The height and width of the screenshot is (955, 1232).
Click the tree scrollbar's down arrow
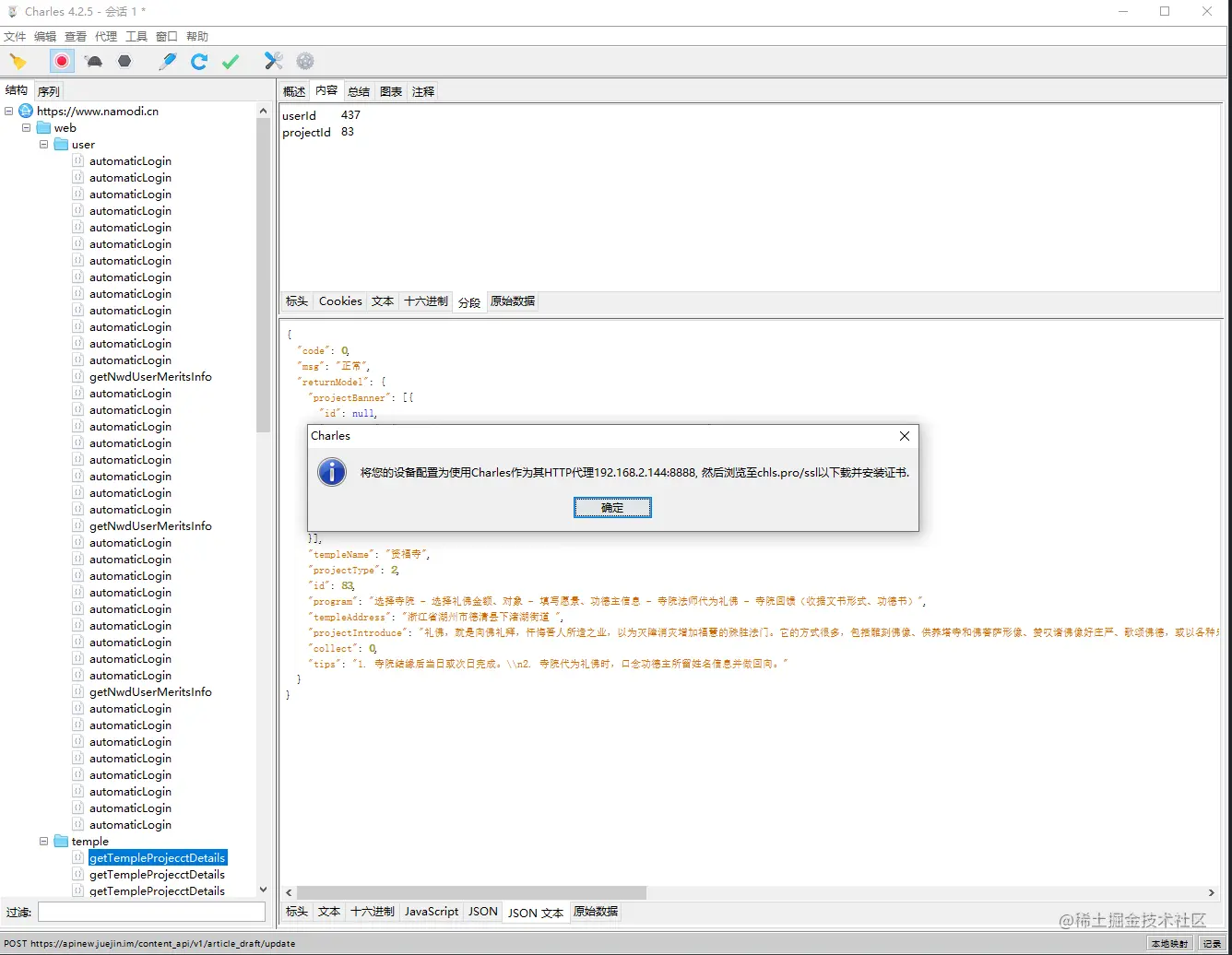pyautogui.click(x=264, y=890)
